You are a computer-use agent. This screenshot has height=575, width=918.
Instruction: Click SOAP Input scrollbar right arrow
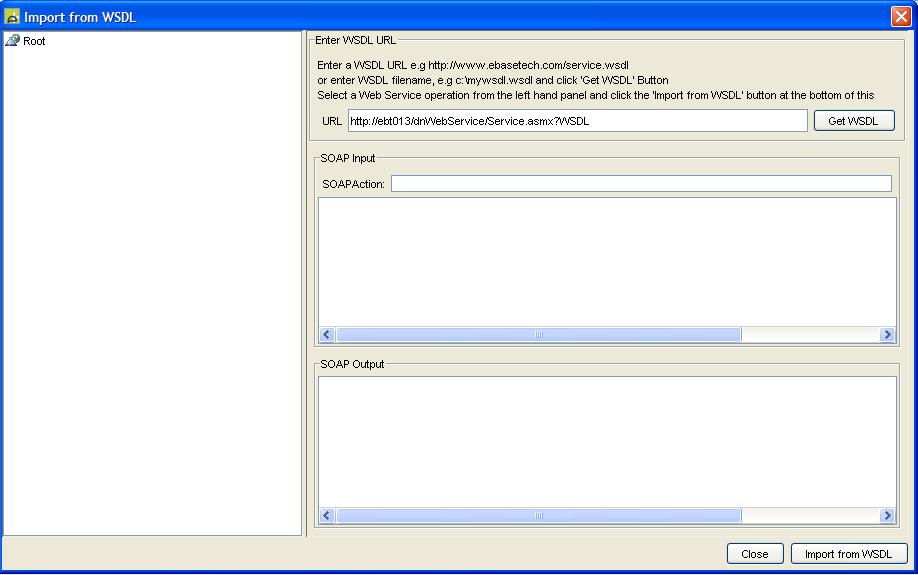coord(887,335)
